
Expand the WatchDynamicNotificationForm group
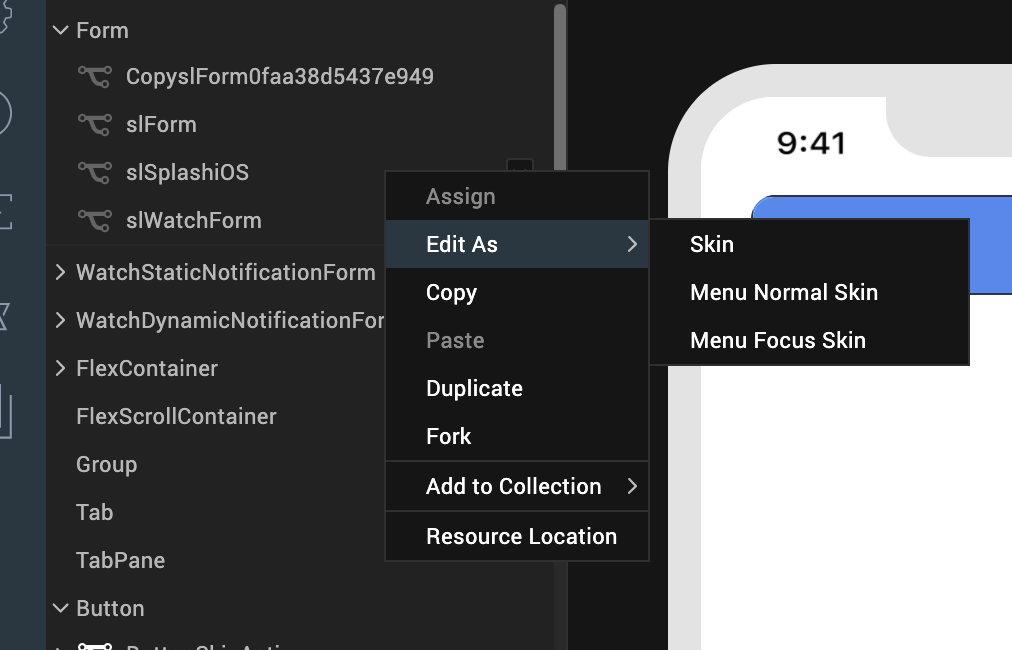pyautogui.click(x=60, y=321)
